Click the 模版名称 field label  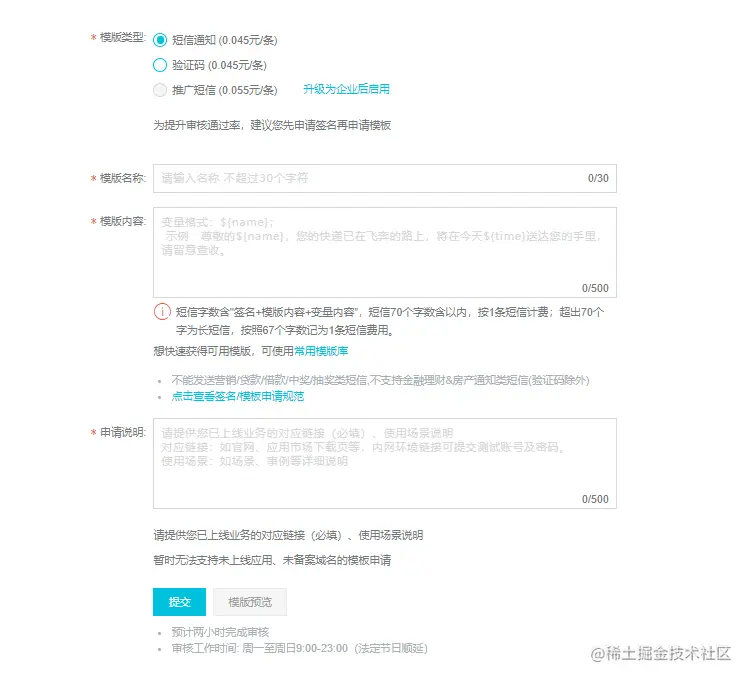tap(122, 178)
